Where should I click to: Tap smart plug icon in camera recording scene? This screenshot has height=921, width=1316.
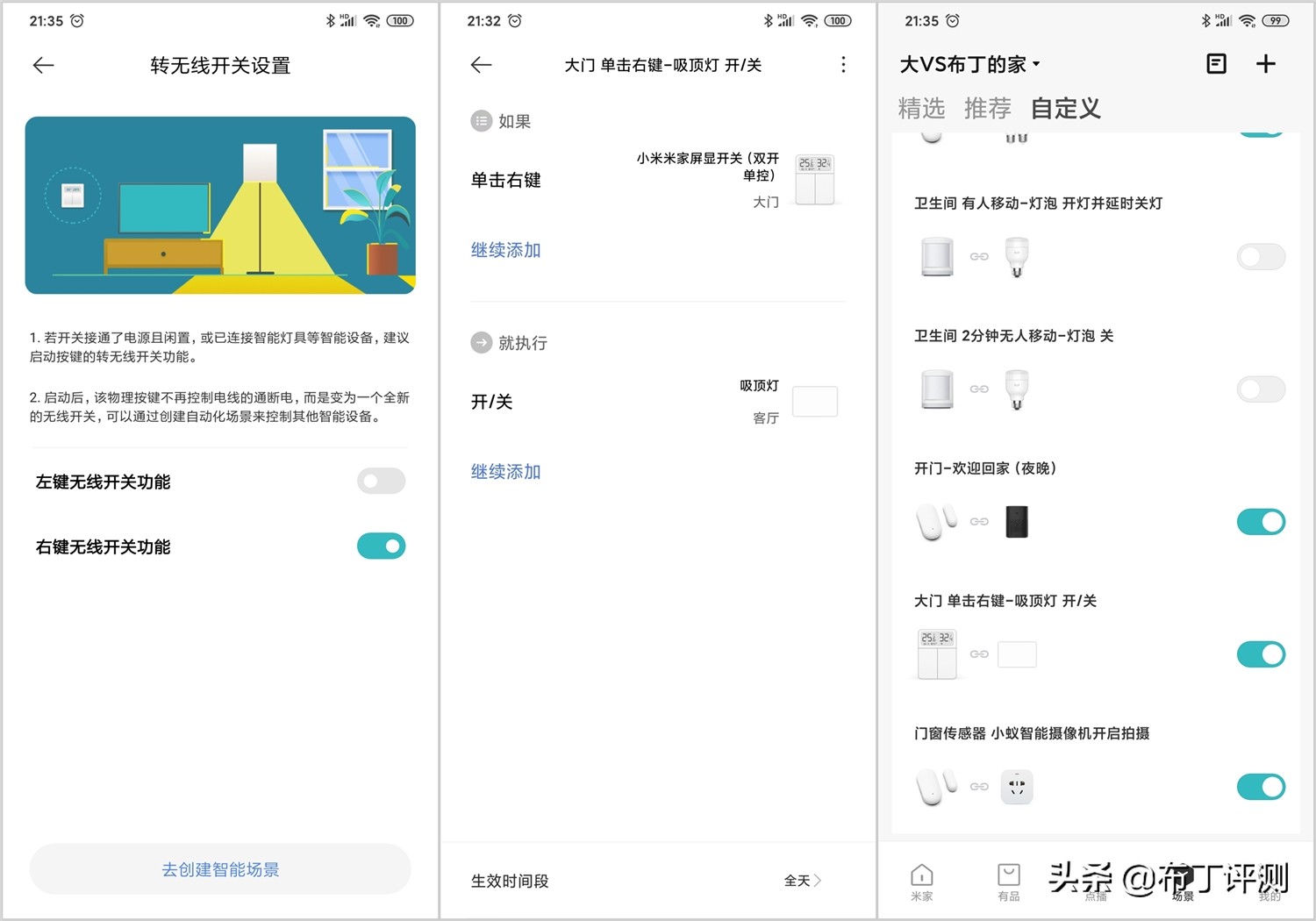click(x=1016, y=786)
